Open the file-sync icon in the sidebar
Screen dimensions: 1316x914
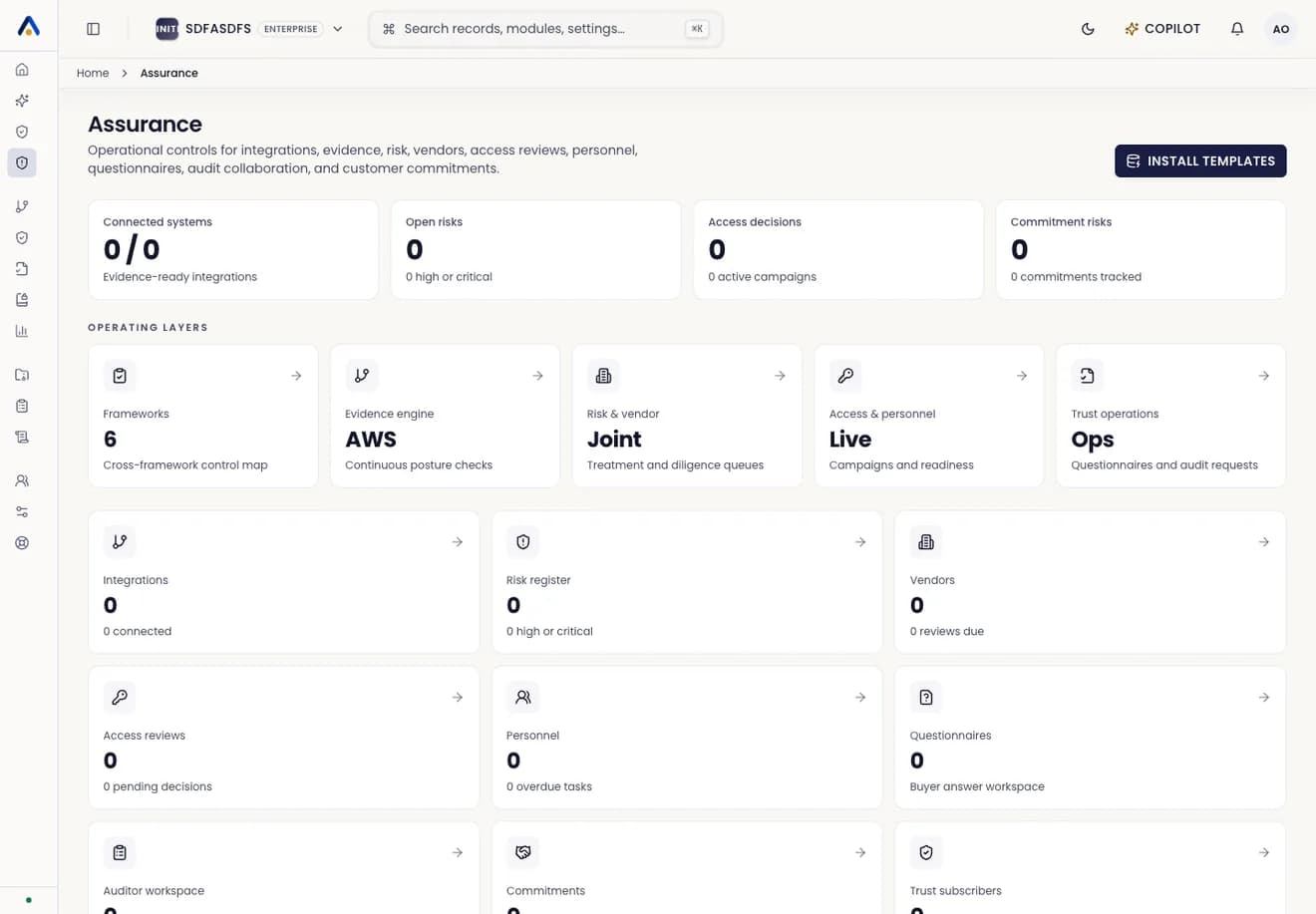click(x=22, y=269)
